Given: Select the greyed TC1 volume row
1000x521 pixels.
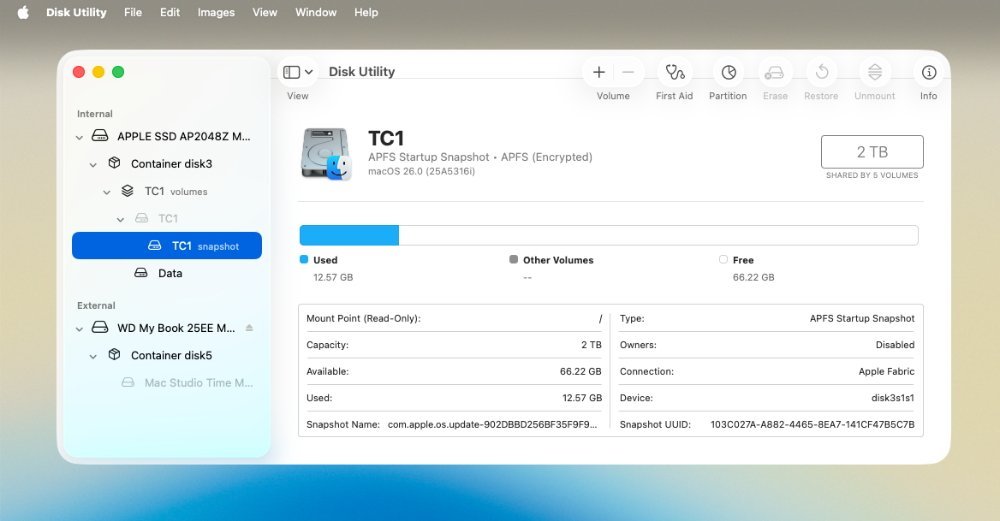Looking at the screenshot, I should [166, 218].
